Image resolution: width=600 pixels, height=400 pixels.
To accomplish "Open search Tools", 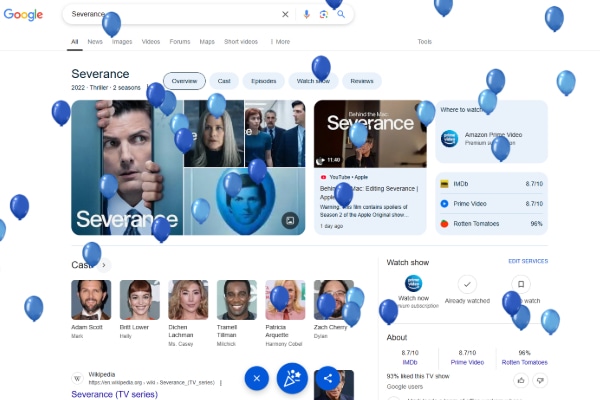I will click(x=424, y=42).
